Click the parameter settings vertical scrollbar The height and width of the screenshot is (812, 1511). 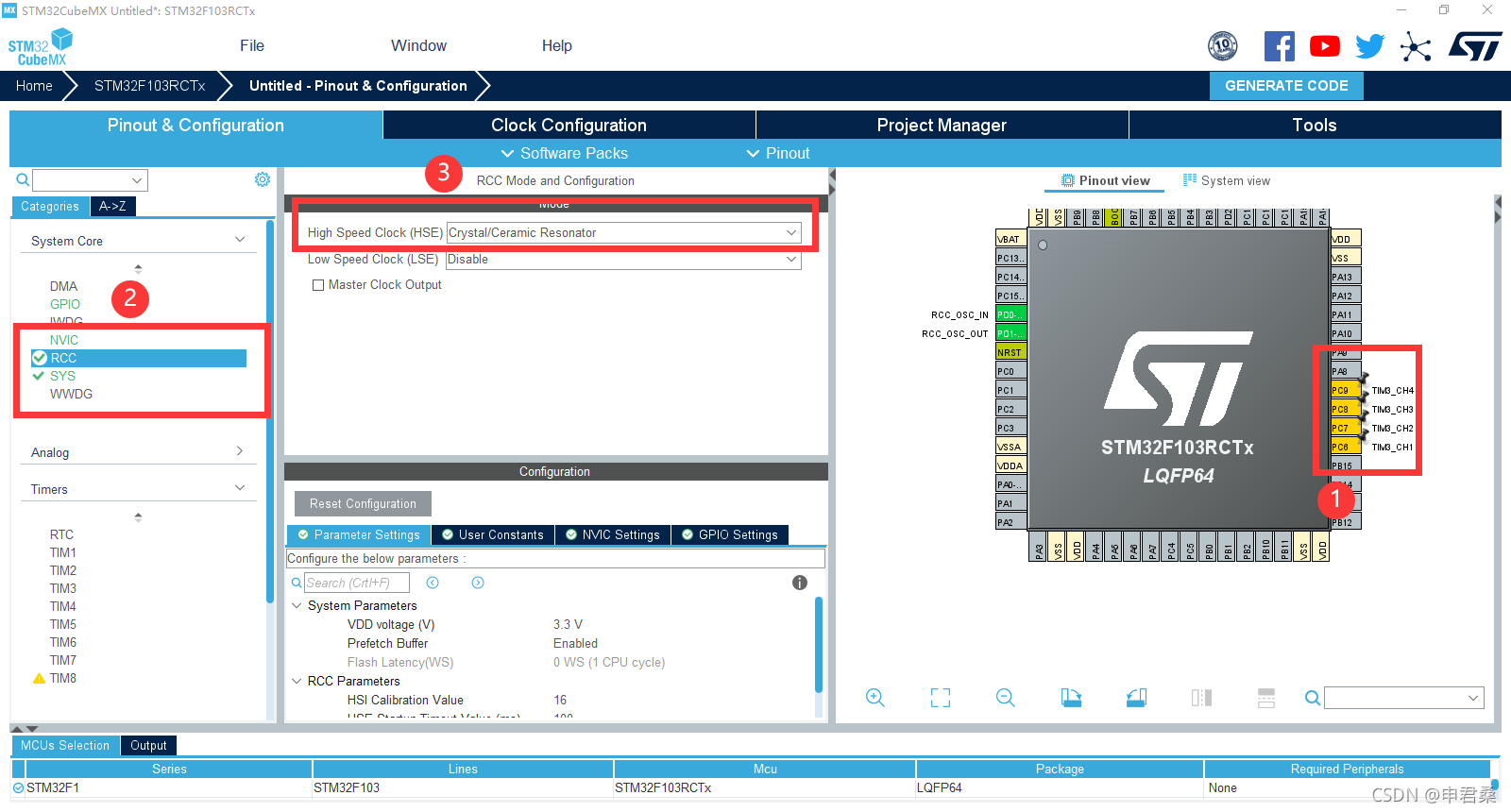tap(819, 646)
